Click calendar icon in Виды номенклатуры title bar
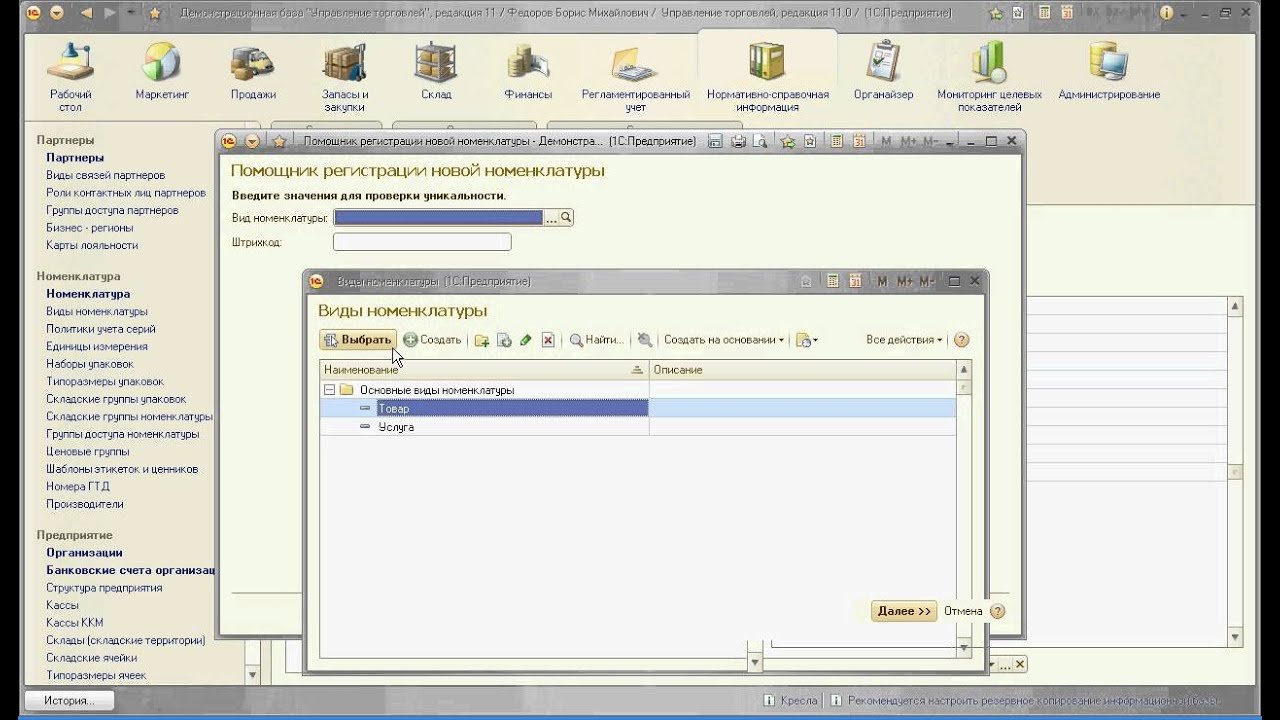Screen dimensions: 1280x720 855,282
